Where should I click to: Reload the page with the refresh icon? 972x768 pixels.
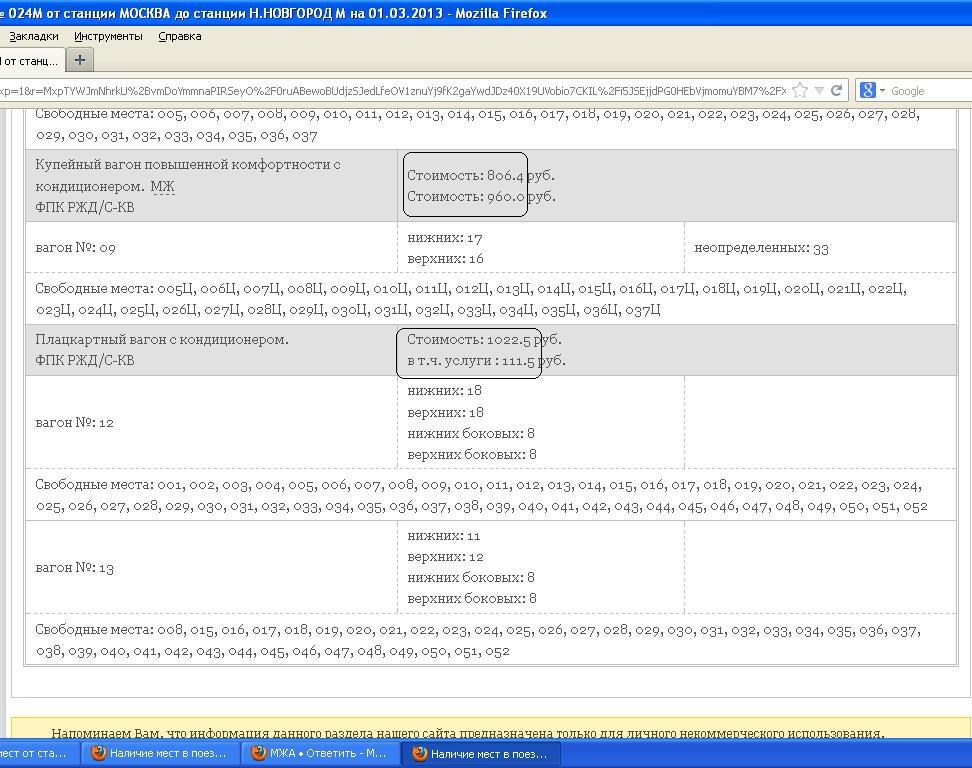837,90
